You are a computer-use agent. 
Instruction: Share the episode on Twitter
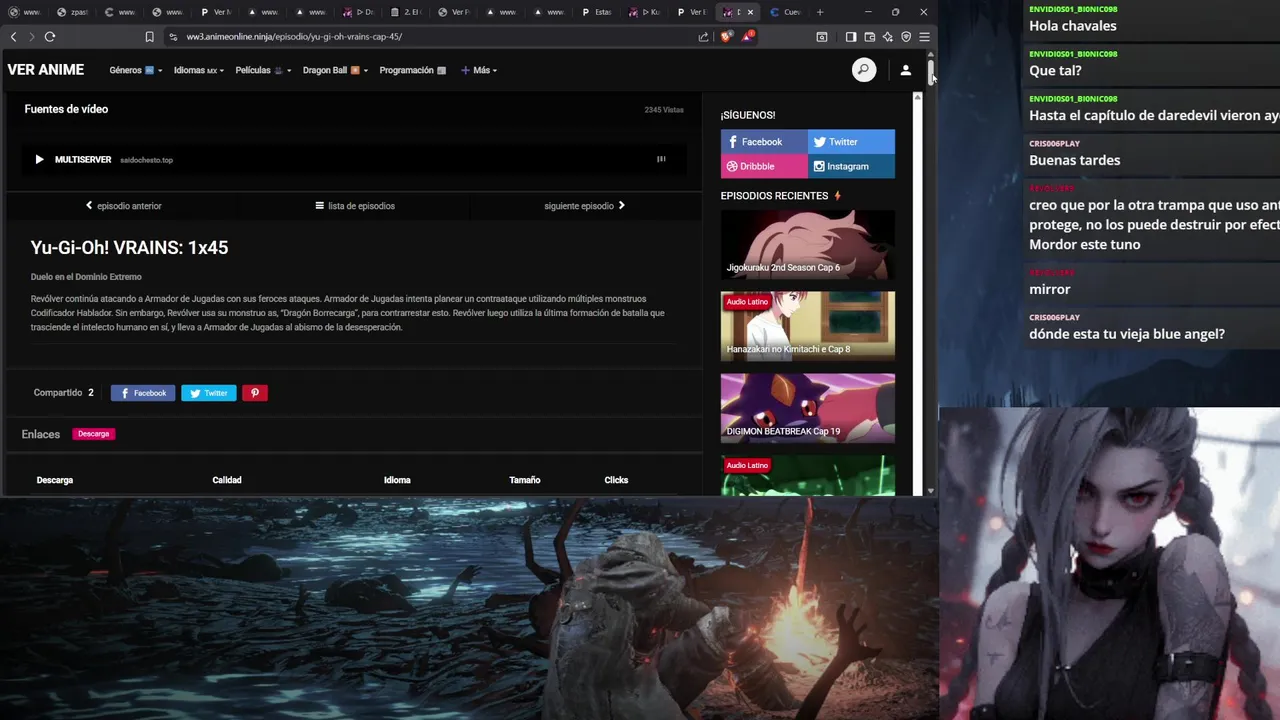(x=209, y=393)
